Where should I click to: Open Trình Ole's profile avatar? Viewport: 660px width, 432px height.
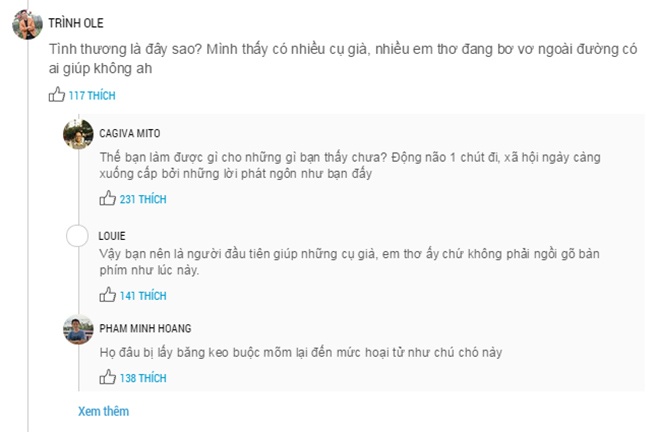point(27,24)
